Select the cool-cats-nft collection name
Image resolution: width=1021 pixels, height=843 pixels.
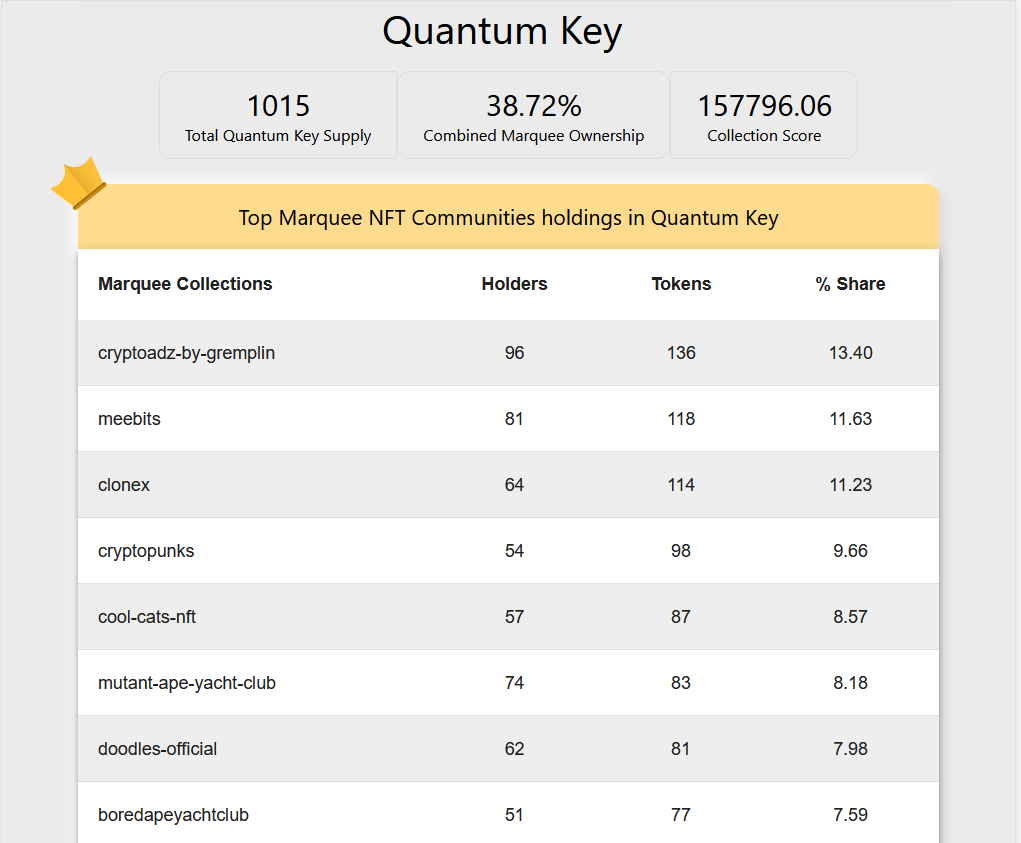point(147,616)
